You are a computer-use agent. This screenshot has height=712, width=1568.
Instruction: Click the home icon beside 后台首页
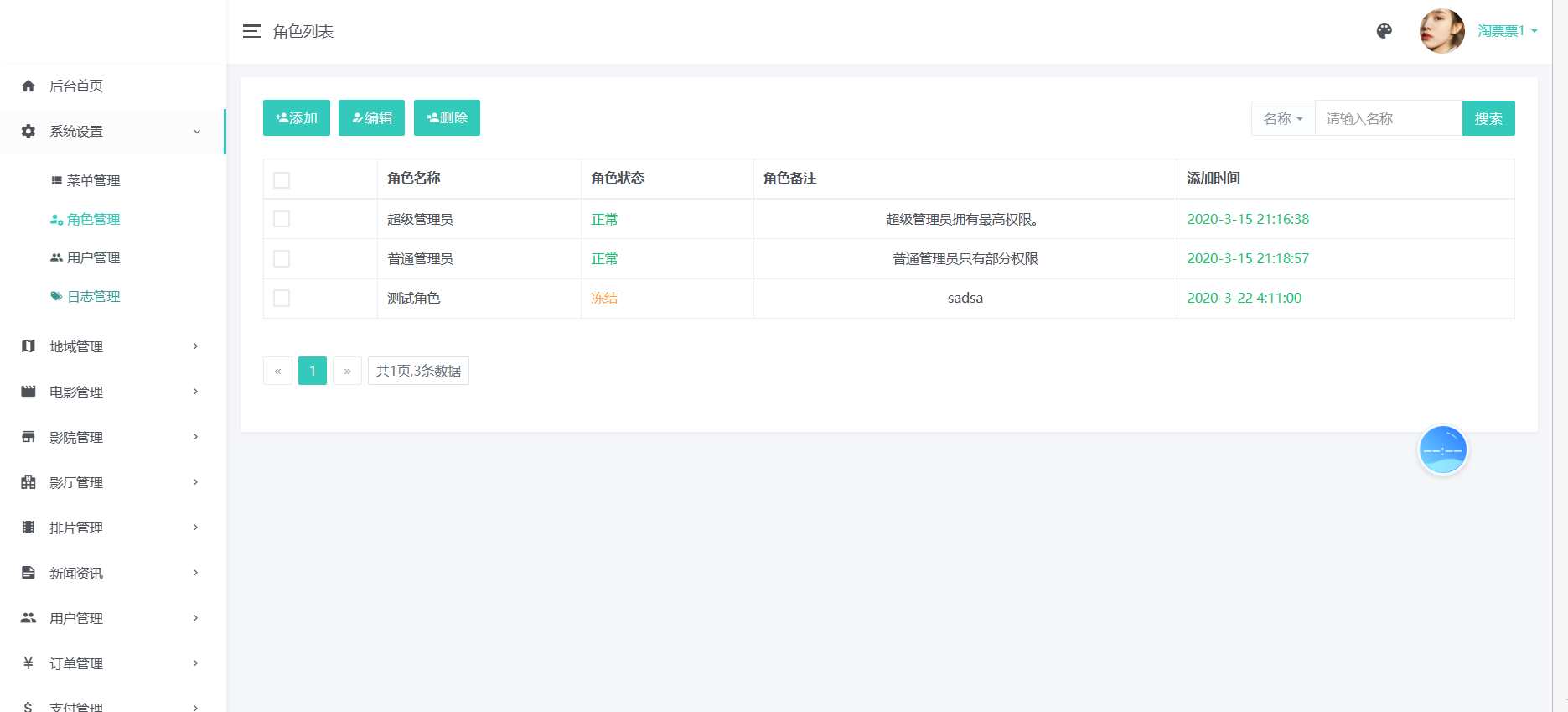click(28, 86)
